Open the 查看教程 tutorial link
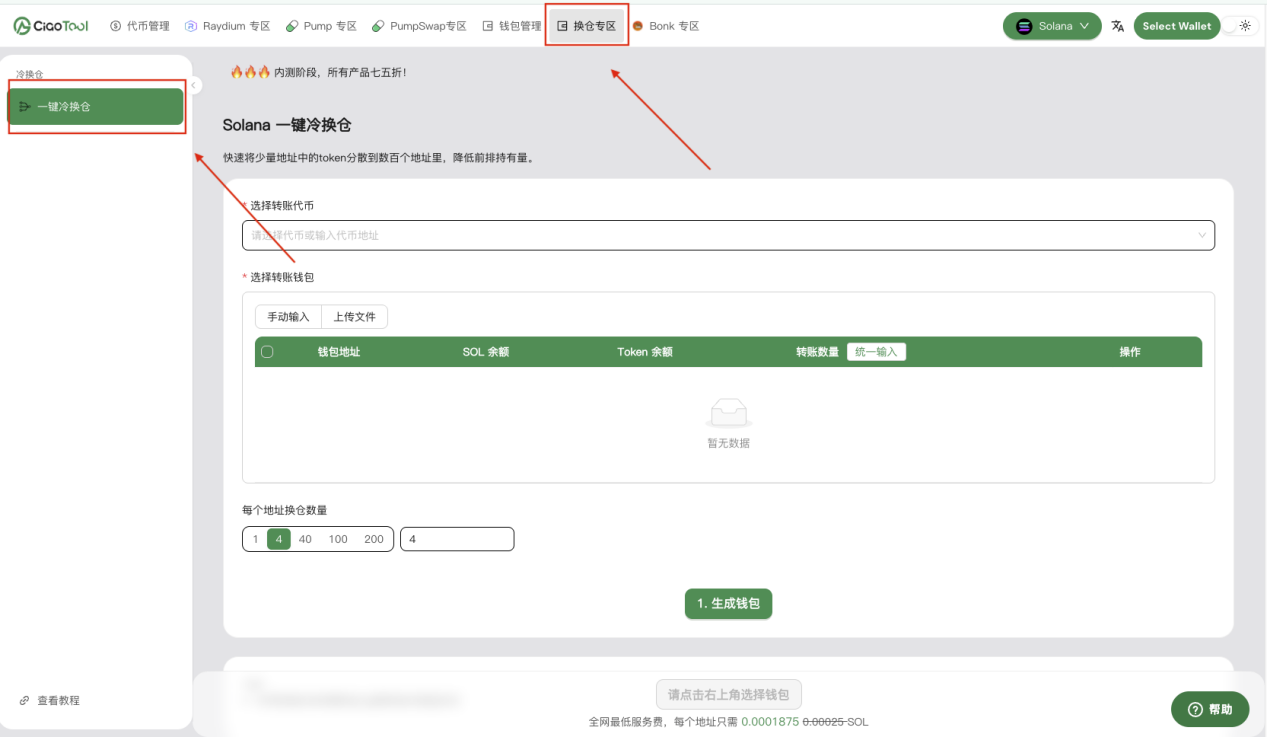 pos(50,700)
